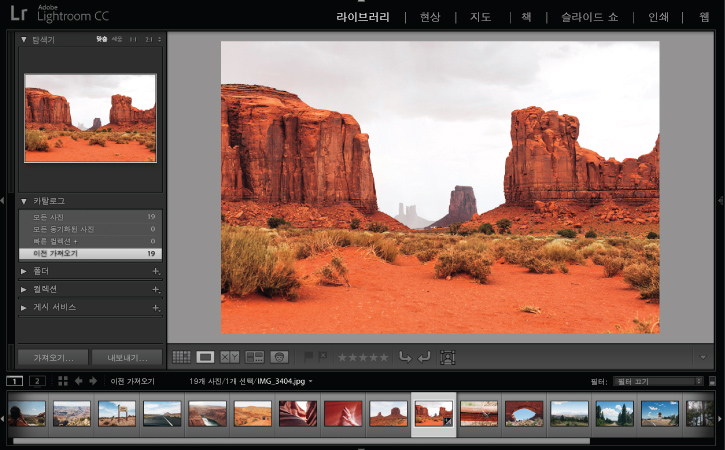This screenshot has height=450, width=725.
Task: Select main window display 1 button
Action: click(x=14, y=381)
